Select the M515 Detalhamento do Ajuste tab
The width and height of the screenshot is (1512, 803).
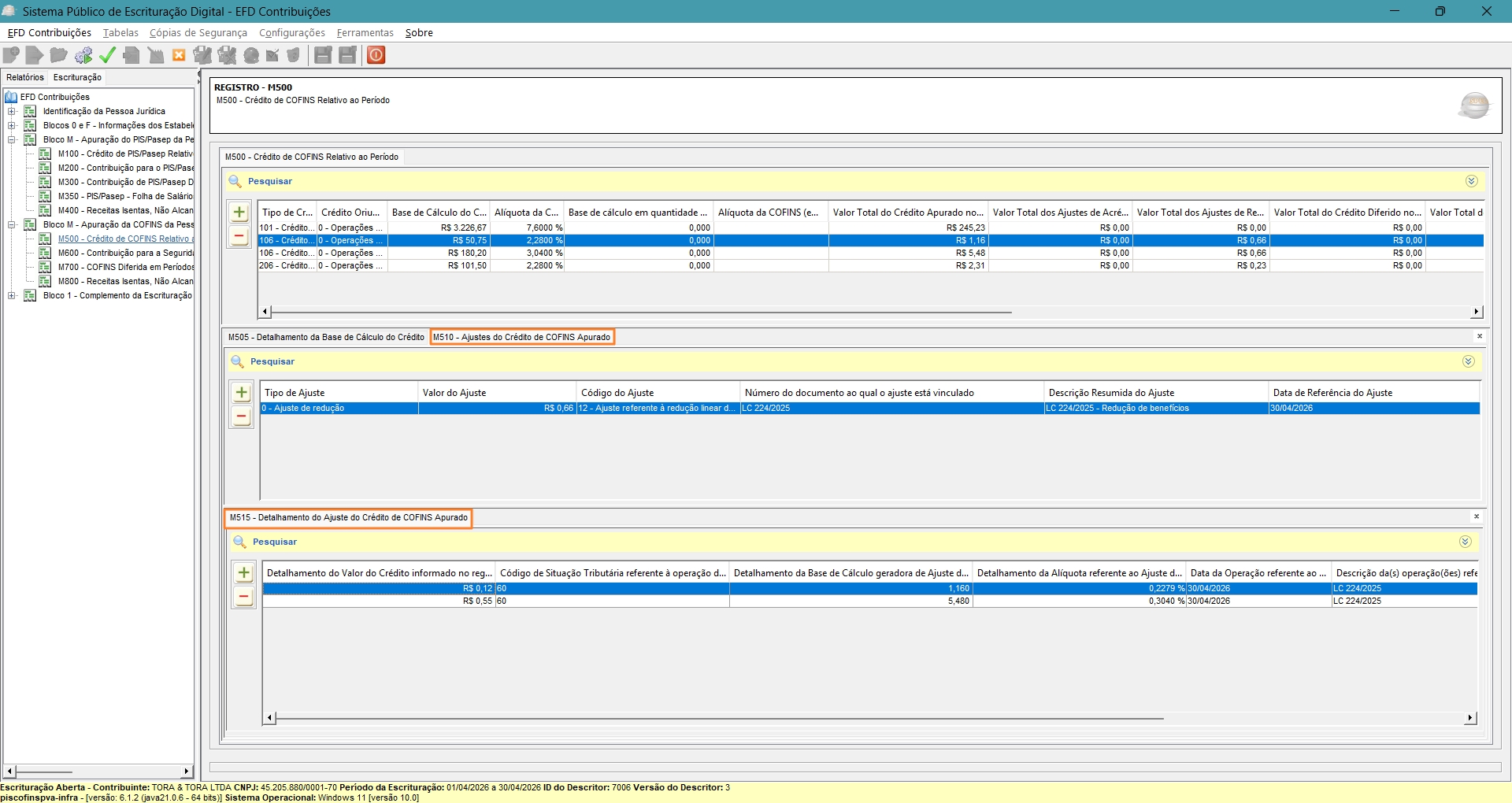[349, 517]
